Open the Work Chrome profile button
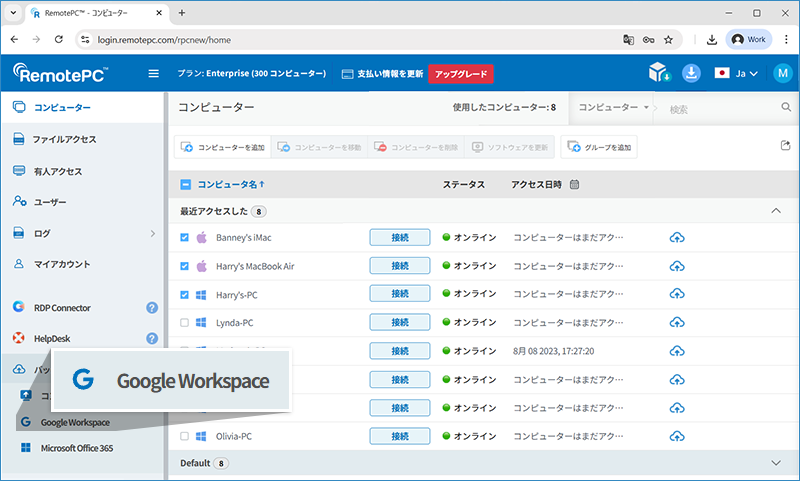 click(749, 39)
